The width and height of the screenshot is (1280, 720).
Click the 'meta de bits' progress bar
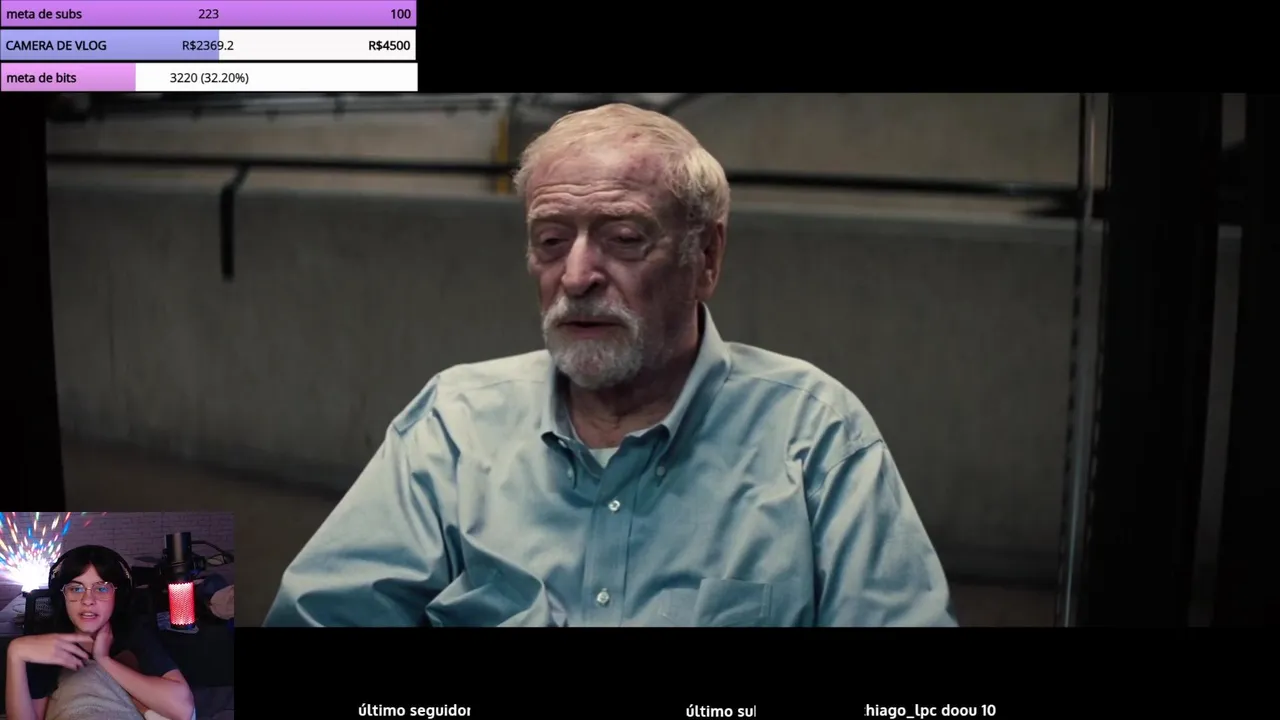coord(208,77)
